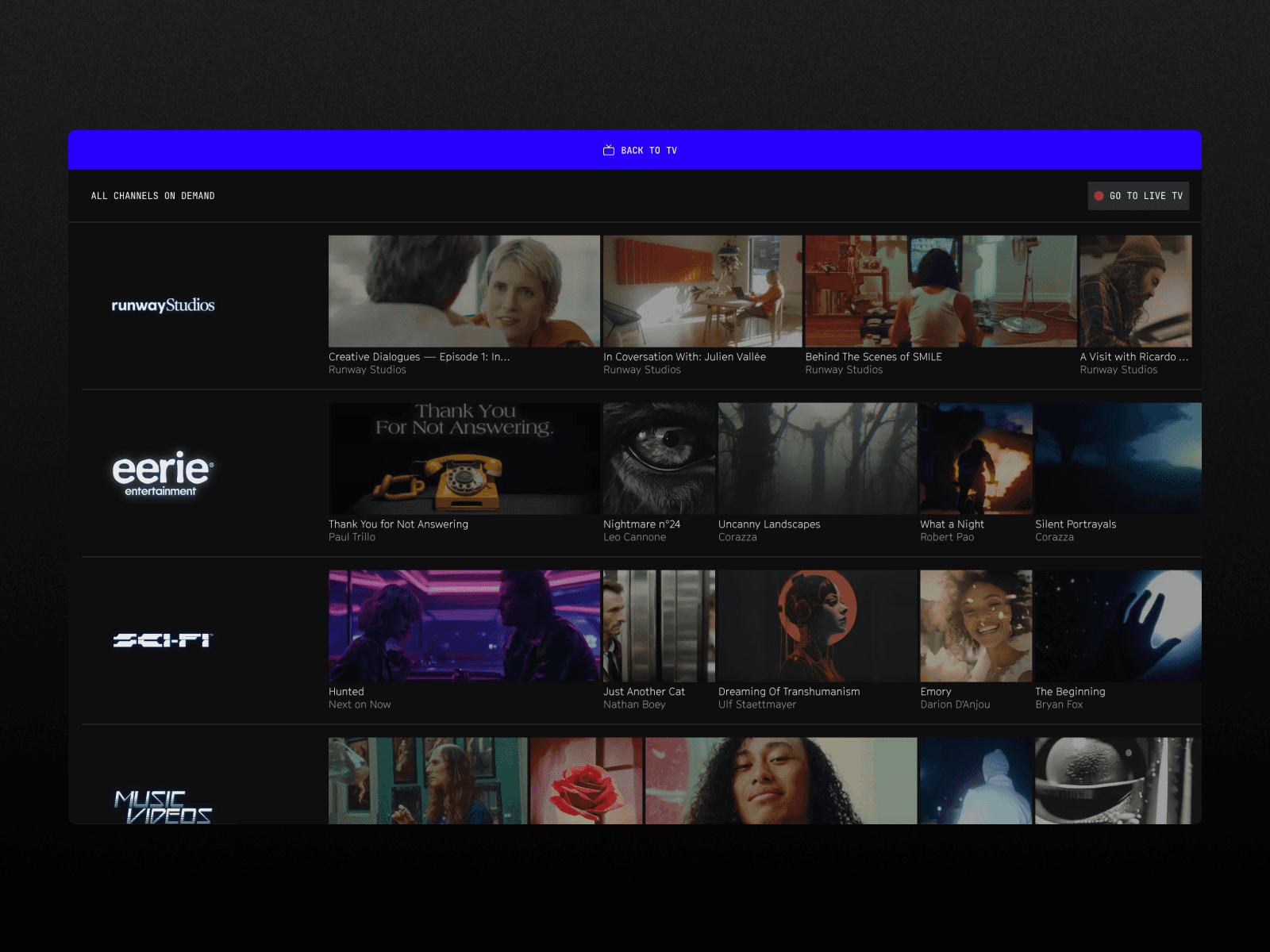The height and width of the screenshot is (952, 1270).
Task: Play What a Night thumbnail
Action: [x=976, y=459]
